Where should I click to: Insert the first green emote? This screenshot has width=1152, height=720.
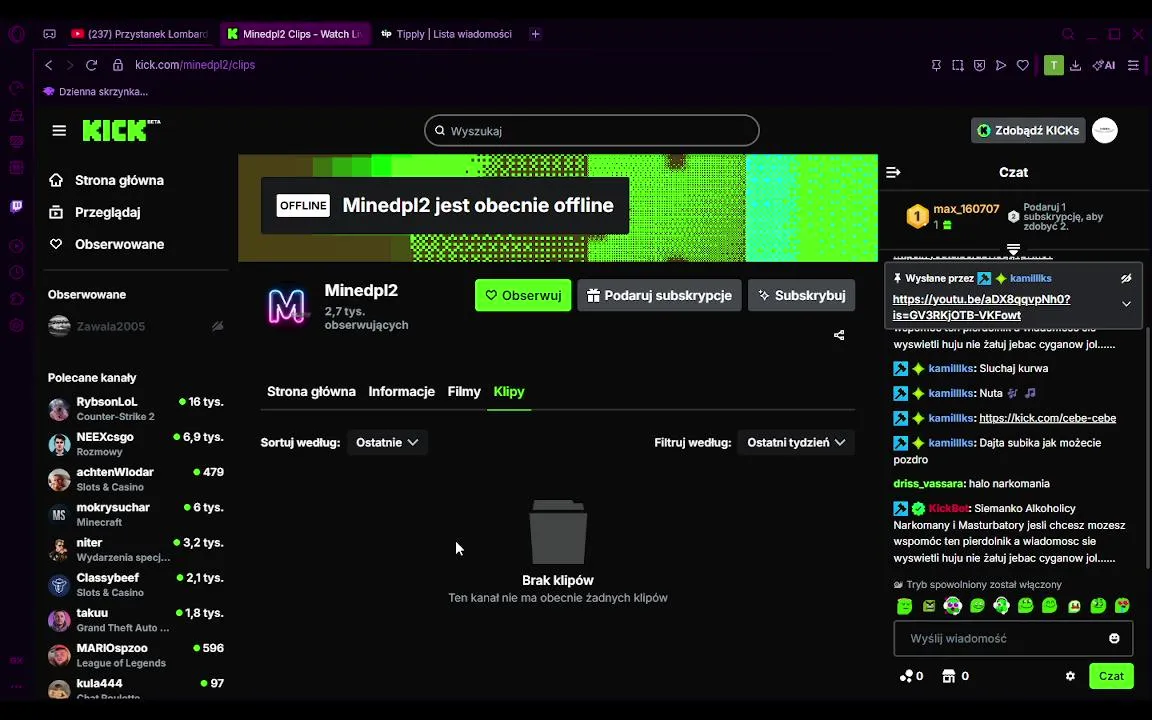[904, 606]
